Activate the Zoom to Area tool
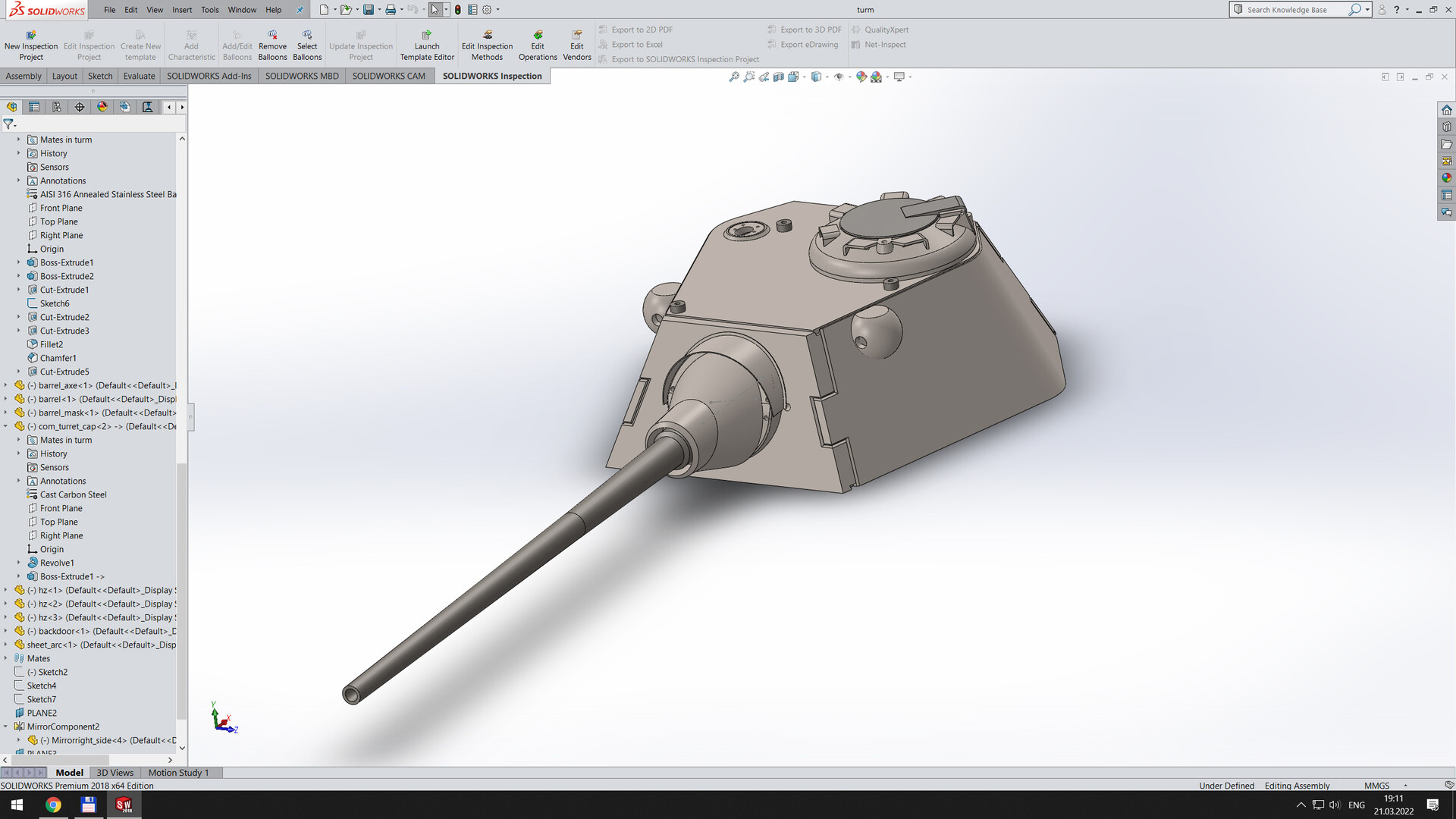This screenshot has height=819, width=1456. 748,77
